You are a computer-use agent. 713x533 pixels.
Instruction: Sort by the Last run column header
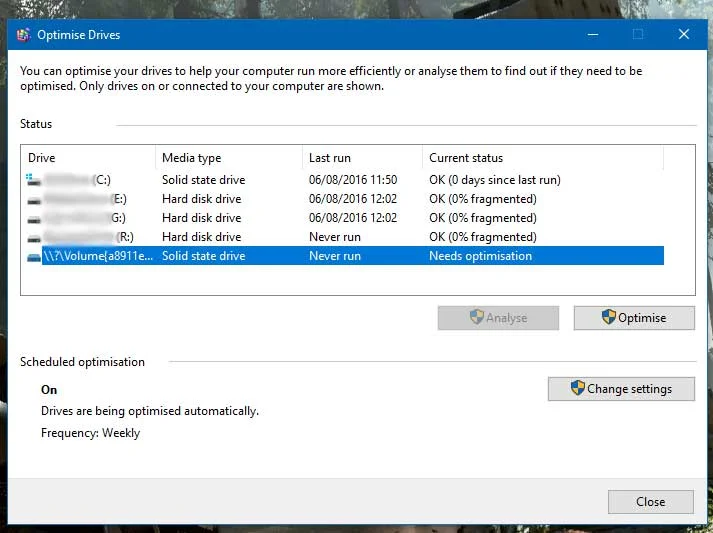[362, 158]
